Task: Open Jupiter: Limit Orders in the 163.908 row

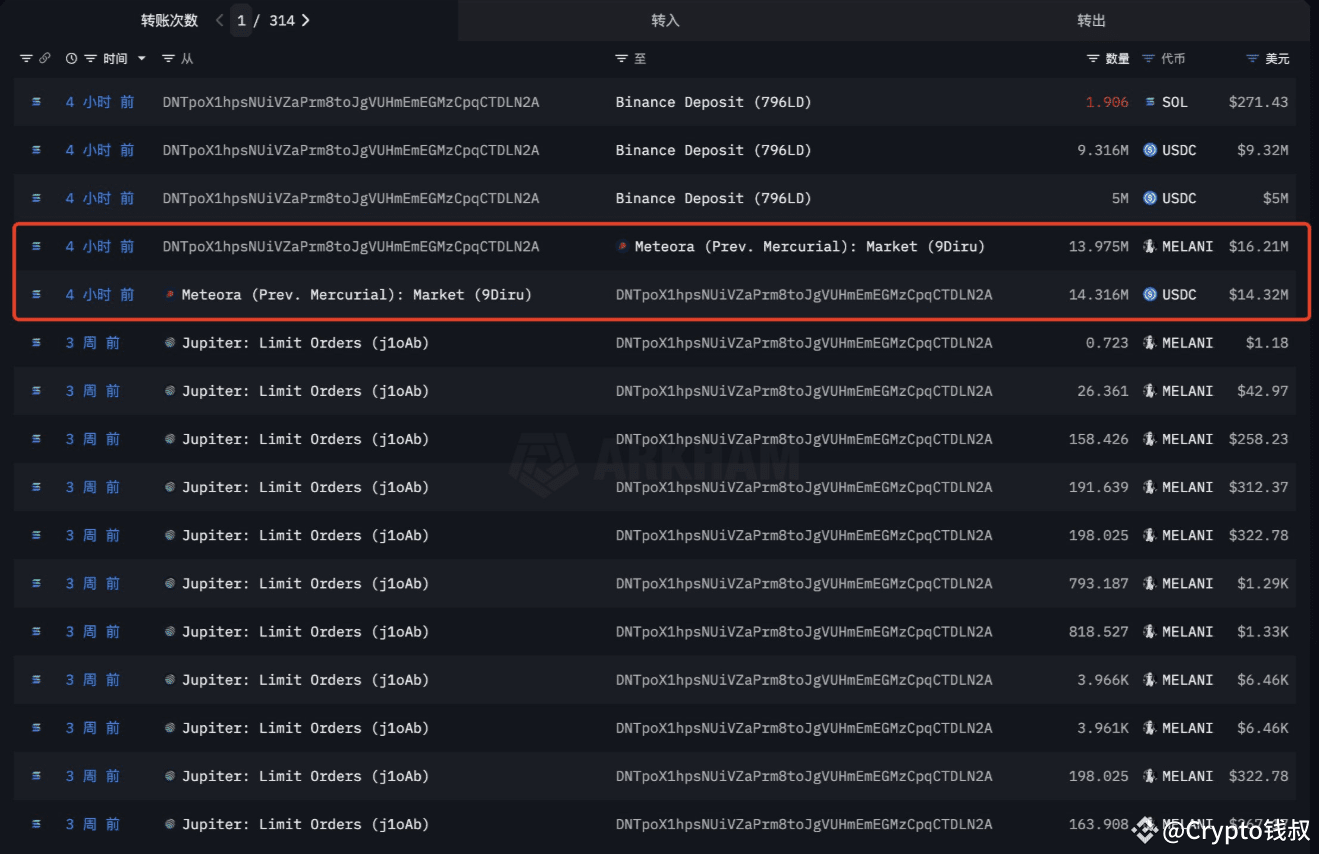Action: tap(305, 824)
